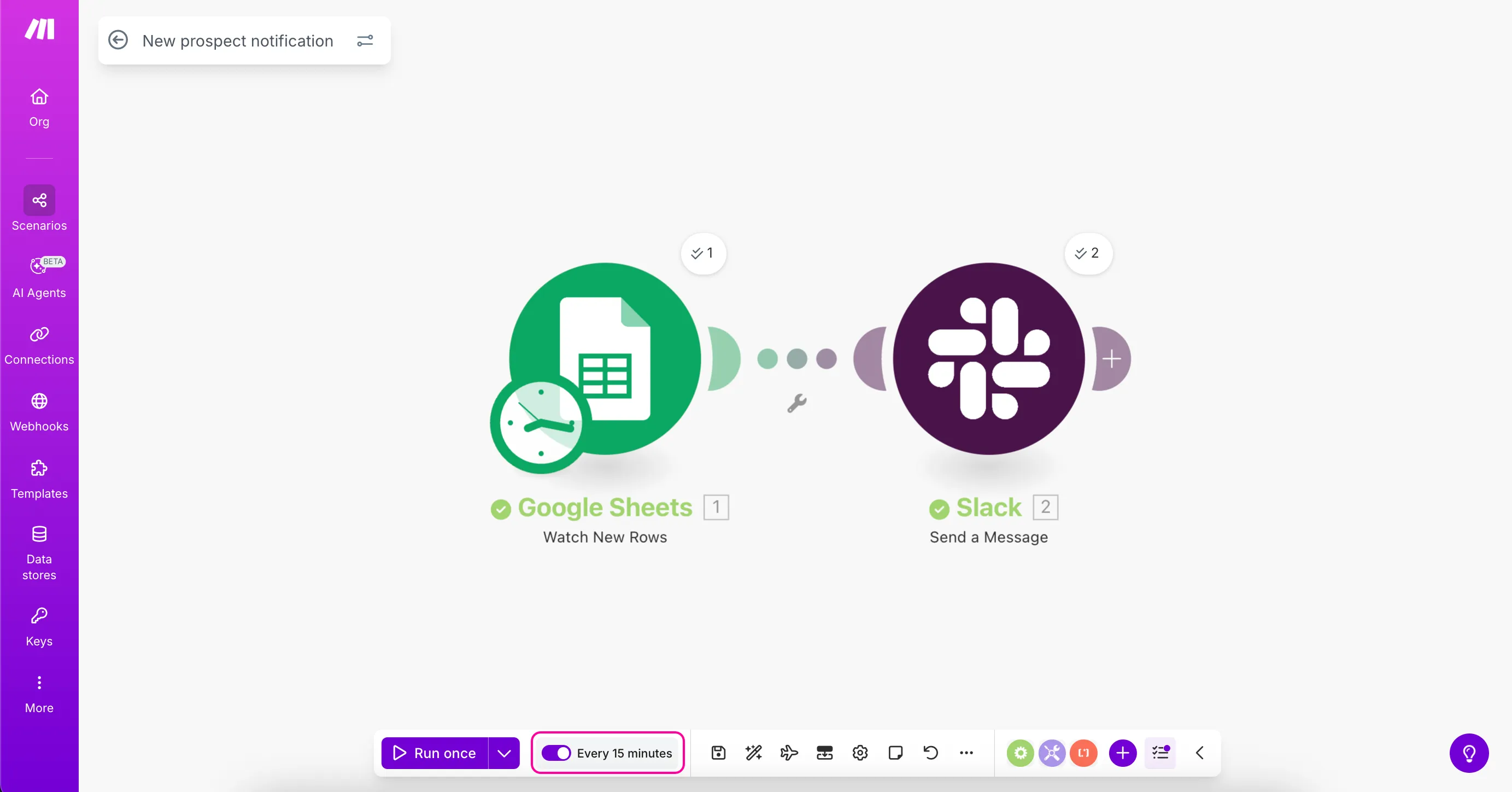Open explain flow airplane icon
The height and width of the screenshot is (792, 1512).
click(789, 753)
